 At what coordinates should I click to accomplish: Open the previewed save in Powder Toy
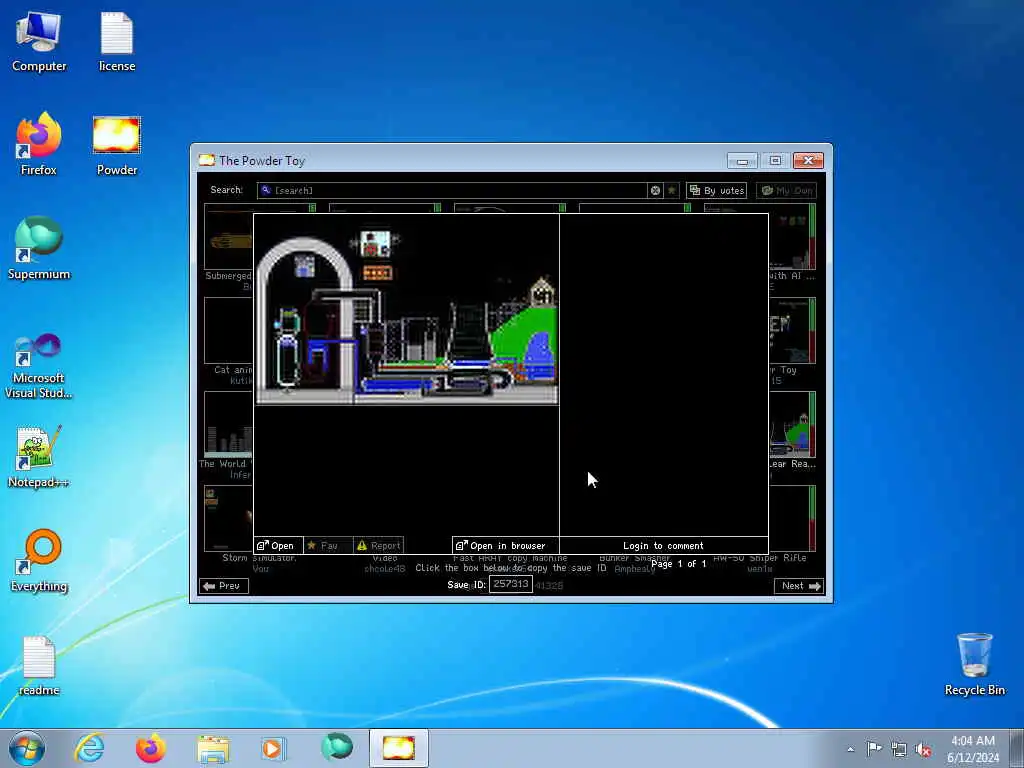pyautogui.click(x=278, y=545)
